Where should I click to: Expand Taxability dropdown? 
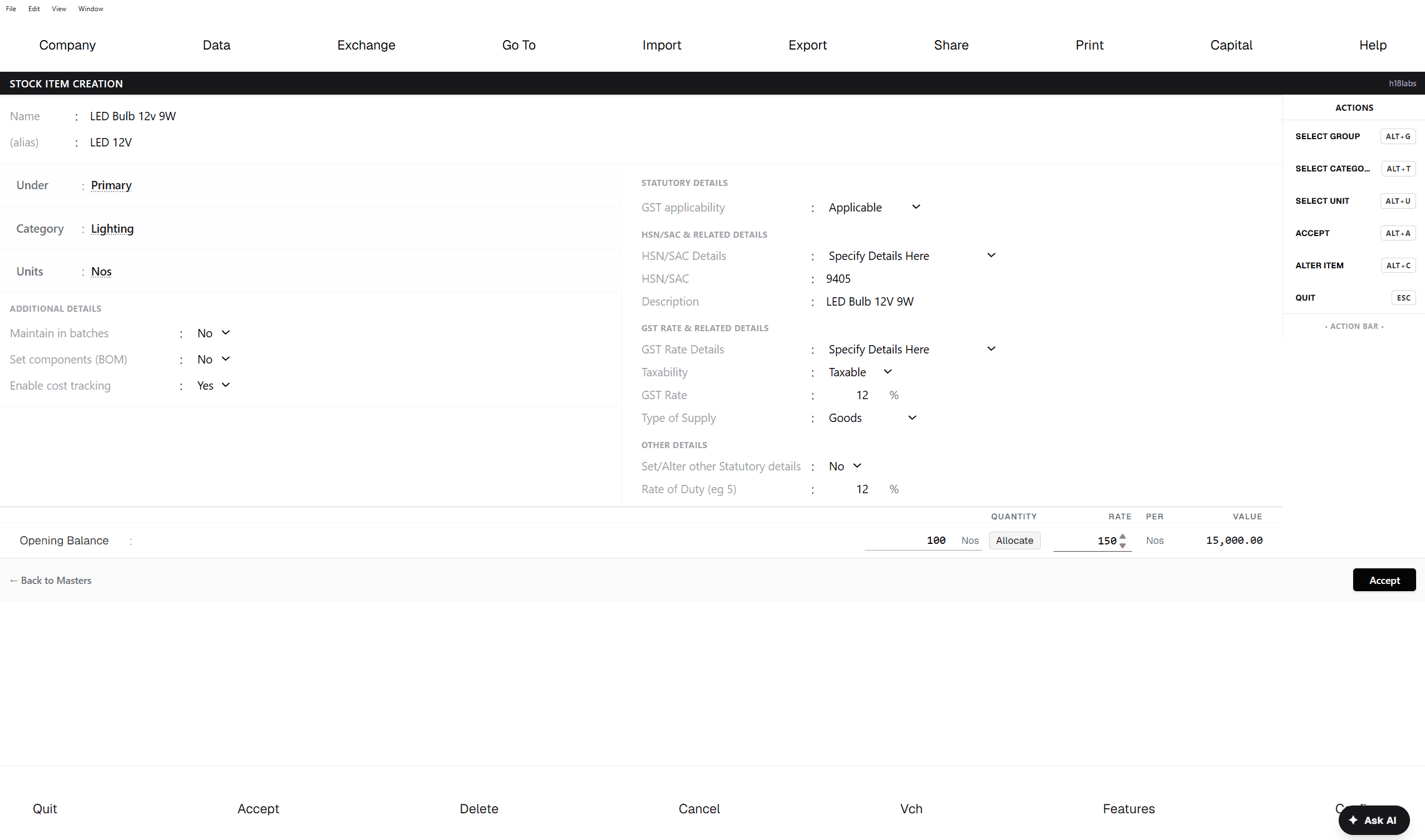[x=860, y=372]
